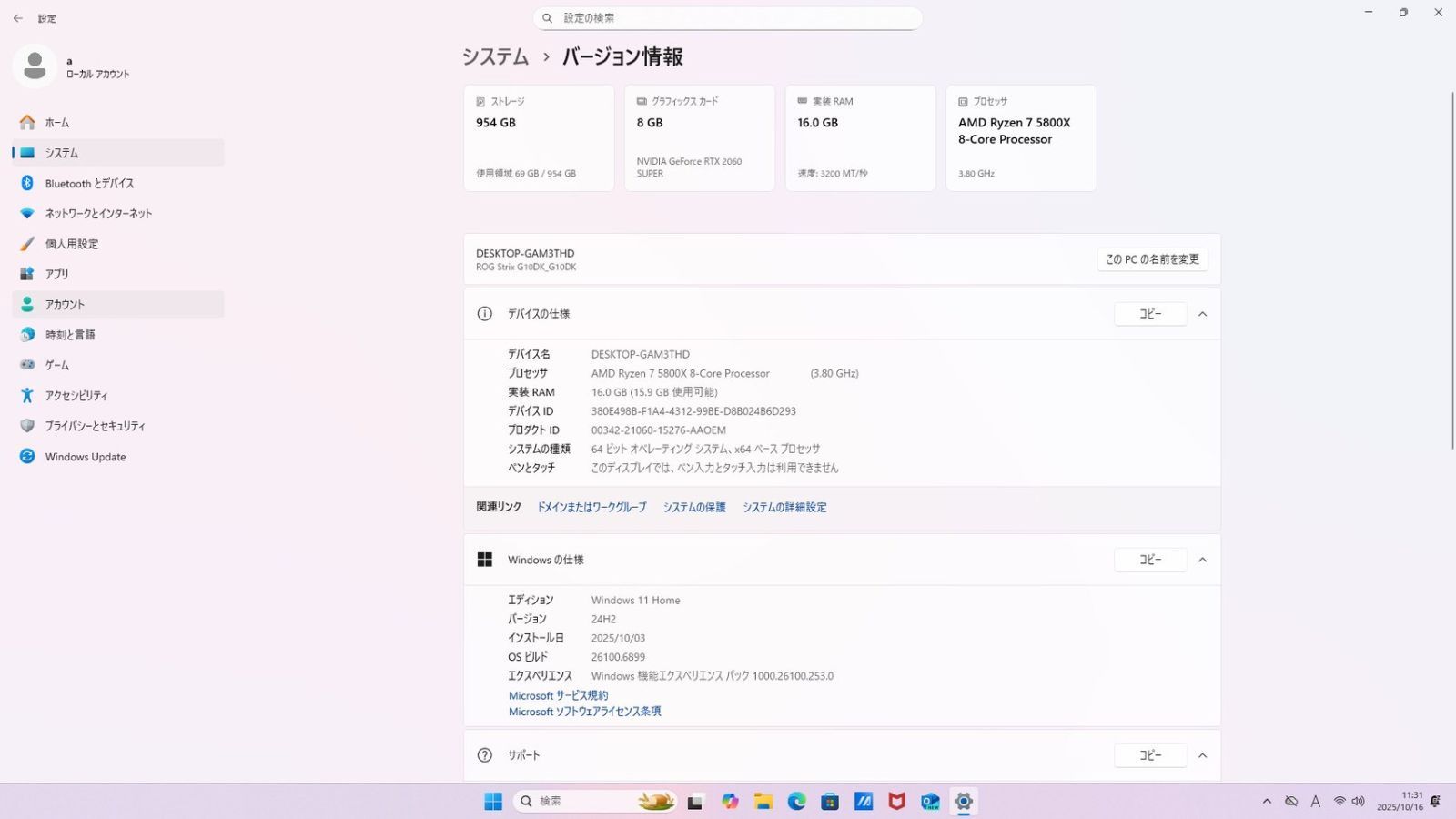Collapse the デバイスの仕様 section chevron

pyautogui.click(x=1202, y=313)
